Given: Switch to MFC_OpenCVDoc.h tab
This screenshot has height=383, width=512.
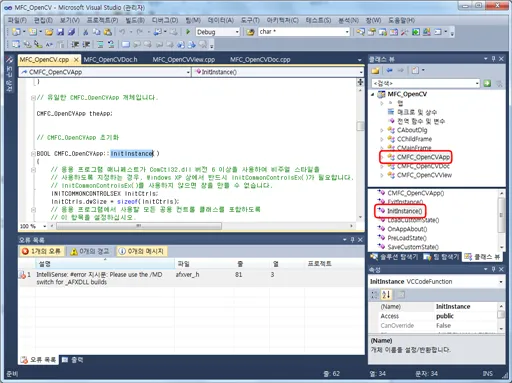Looking at the screenshot, I should pos(111,60).
